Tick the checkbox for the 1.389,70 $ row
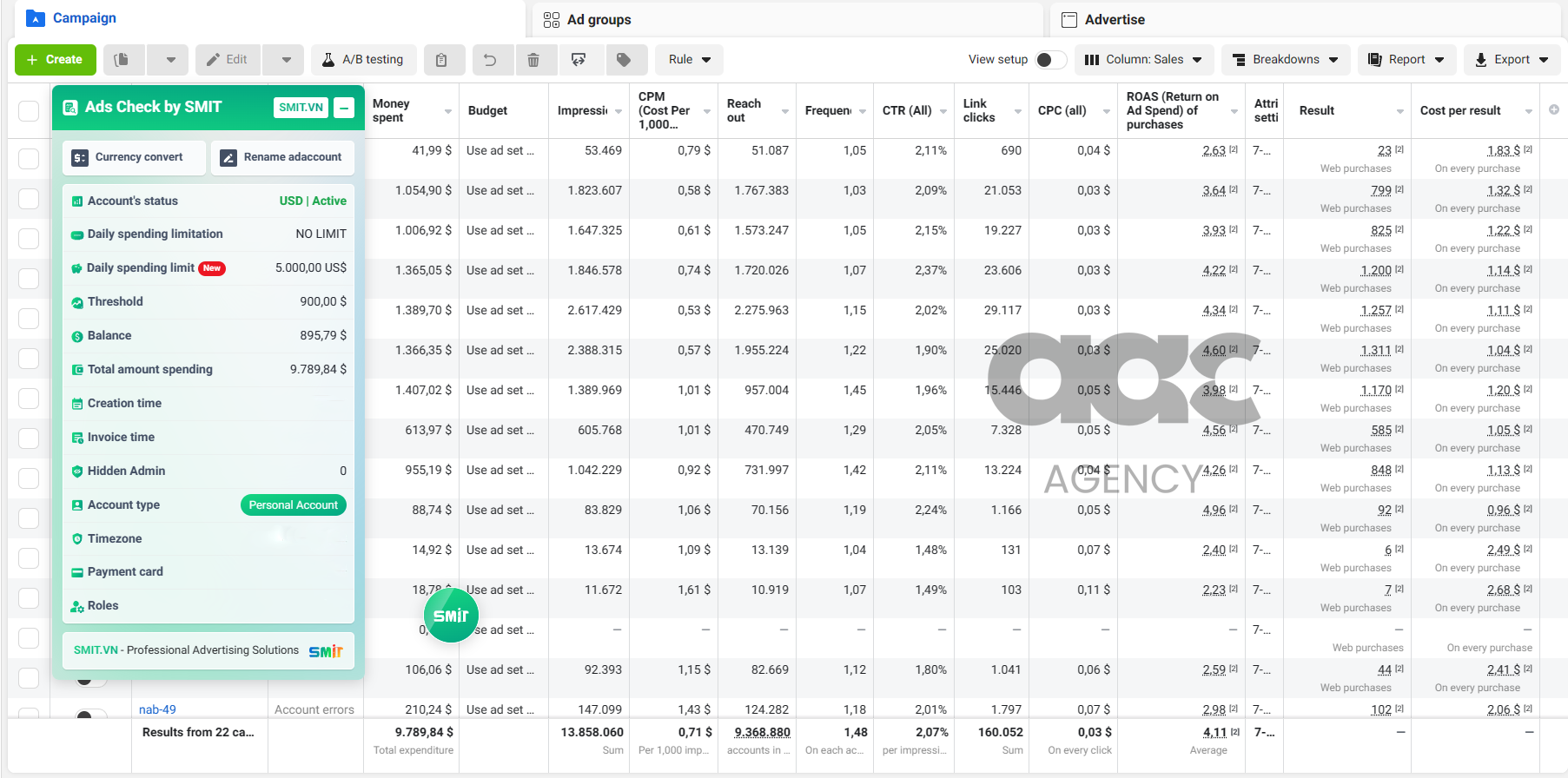This screenshot has width=1568, height=778. pos(29,319)
